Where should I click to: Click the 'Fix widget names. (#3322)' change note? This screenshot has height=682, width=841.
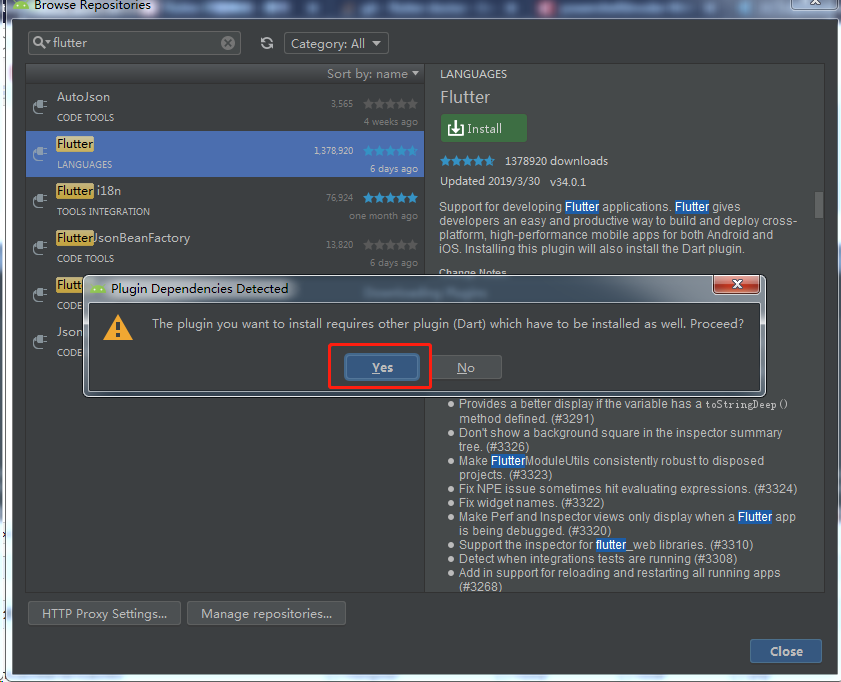pyautogui.click(x=531, y=503)
